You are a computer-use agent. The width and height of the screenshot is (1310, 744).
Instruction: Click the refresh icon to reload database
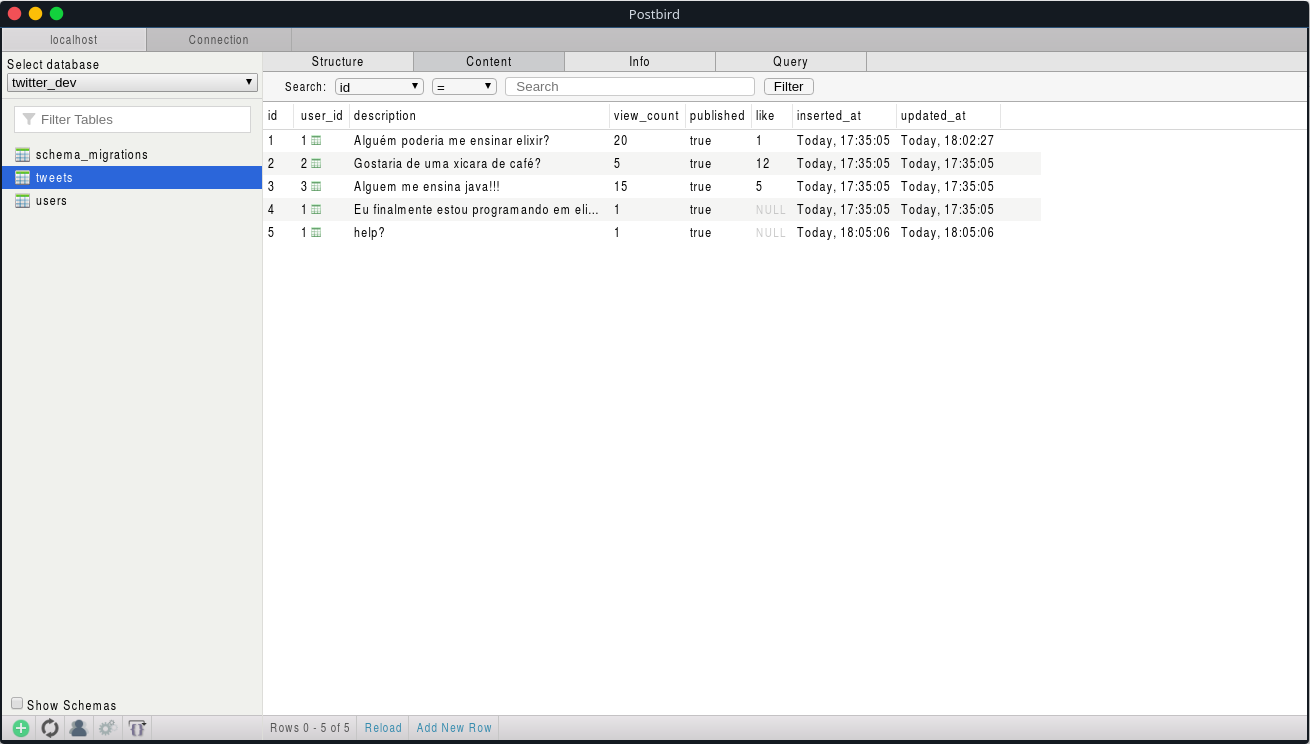point(49,727)
